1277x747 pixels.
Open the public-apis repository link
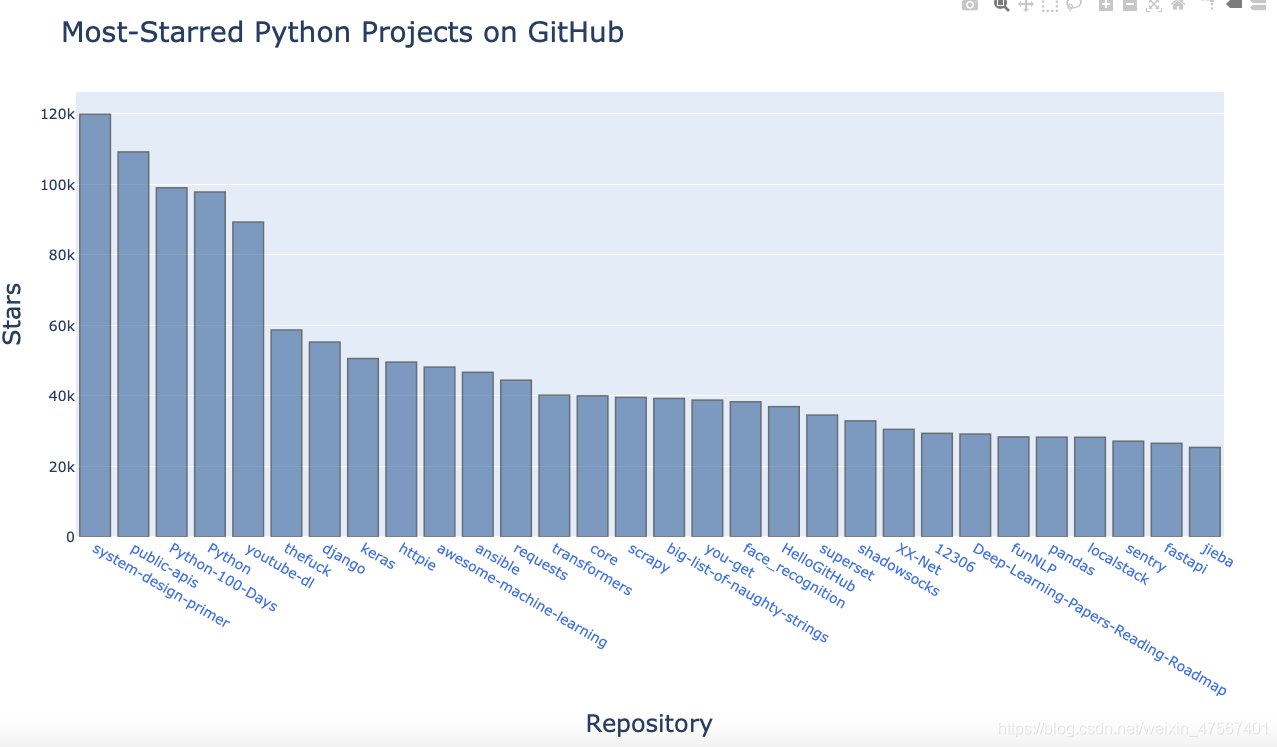tap(164, 565)
